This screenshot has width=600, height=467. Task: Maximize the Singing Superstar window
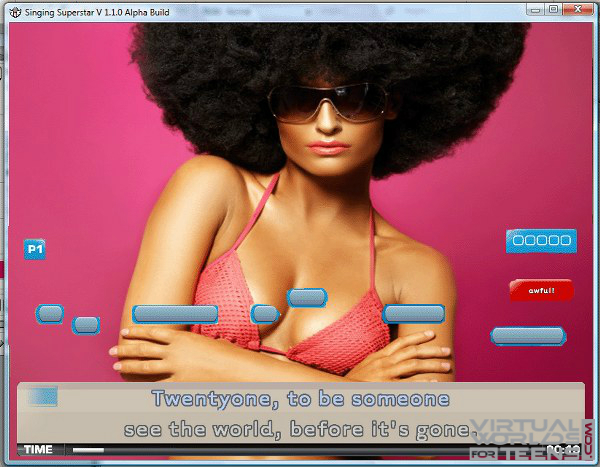[553, 9]
